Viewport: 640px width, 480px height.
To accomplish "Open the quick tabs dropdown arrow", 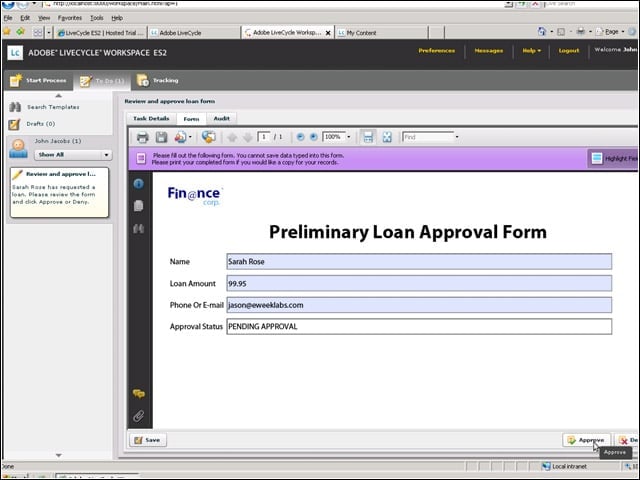I will pos(49,33).
